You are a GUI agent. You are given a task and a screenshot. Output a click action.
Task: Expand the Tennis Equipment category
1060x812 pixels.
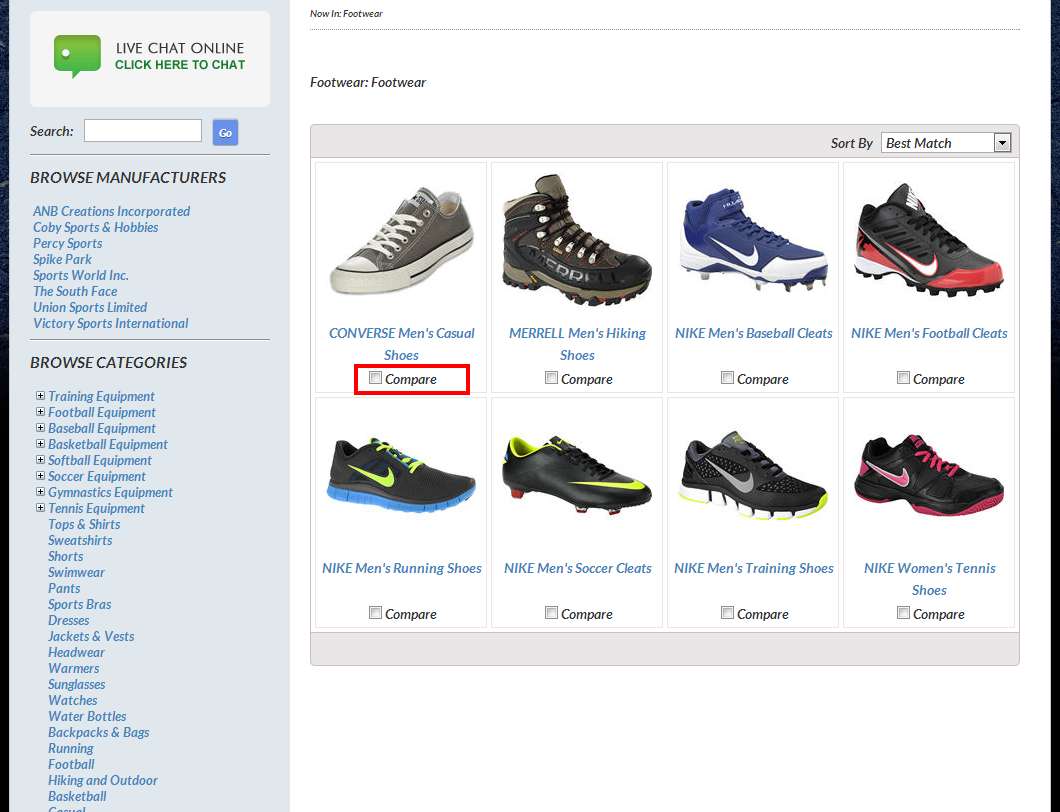40,508
